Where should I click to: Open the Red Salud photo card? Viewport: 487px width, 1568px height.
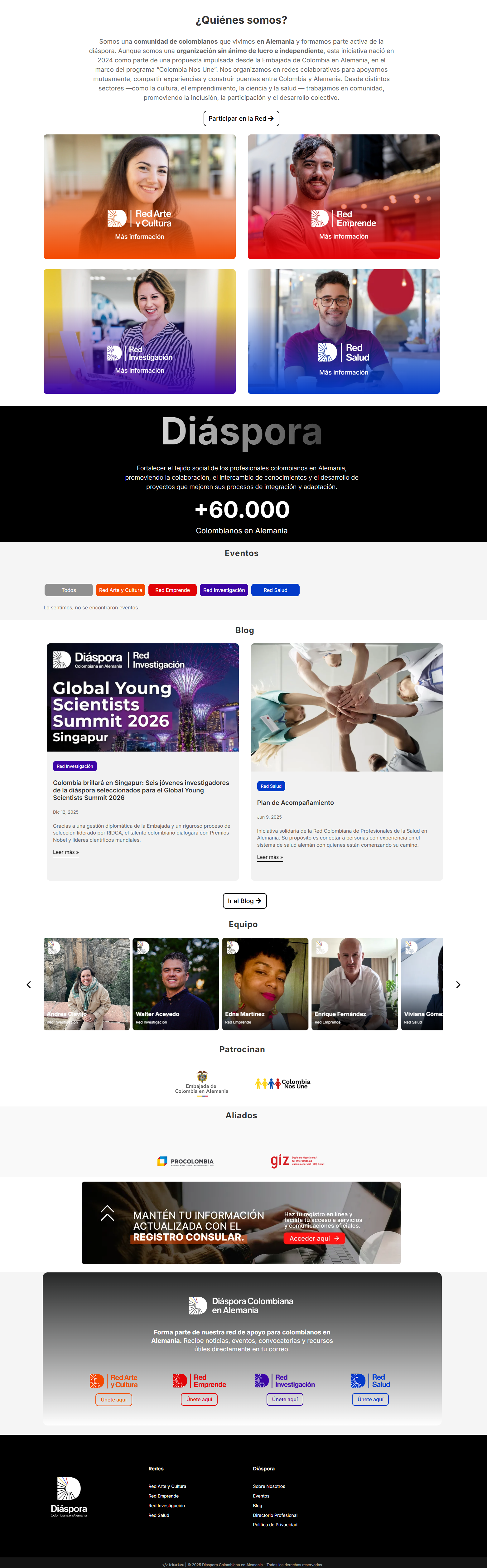[x=343, y=331]
